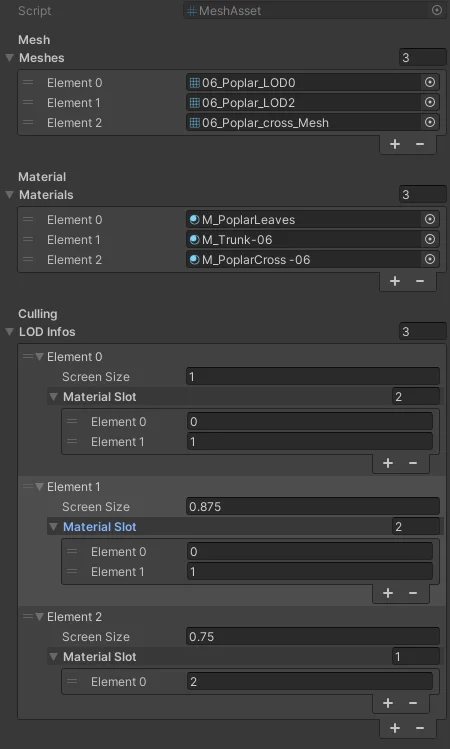
Task: Click the Screen Size field showing 0.75
Action: click(312, 636)
